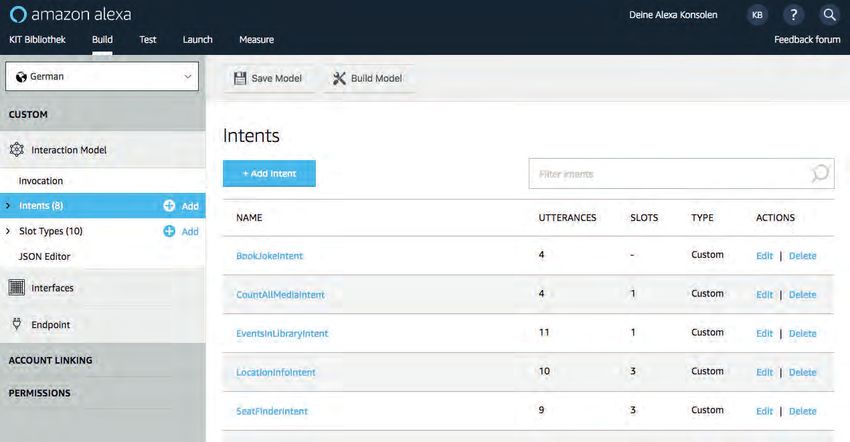Expand the Intents (8) tree arrow
Viewport: 850px width, 442px height.
click(x=9, y=206)
